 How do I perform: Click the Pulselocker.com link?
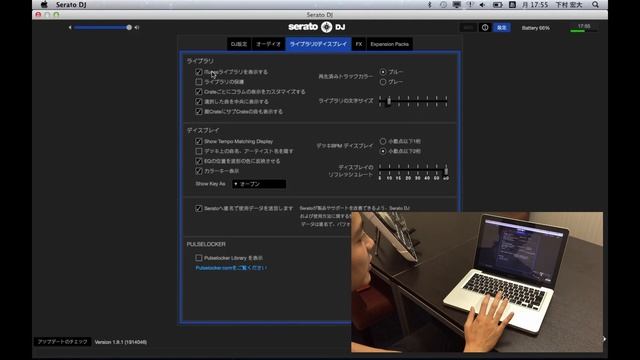tap(231, 268)
